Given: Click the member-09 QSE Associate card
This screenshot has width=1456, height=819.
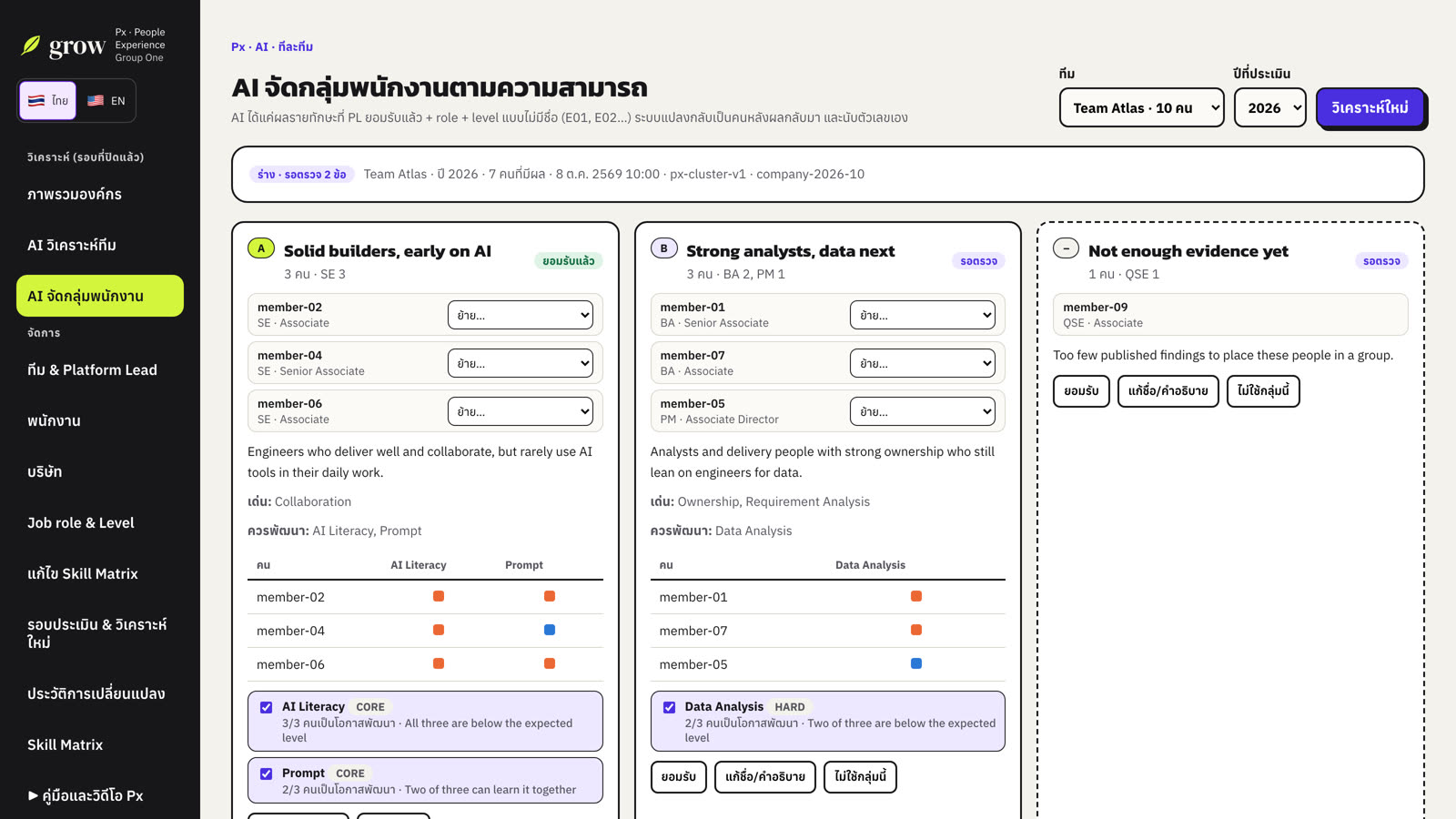Looking at the screenshot, I should pyautogui.click(x=1230, y=315).
